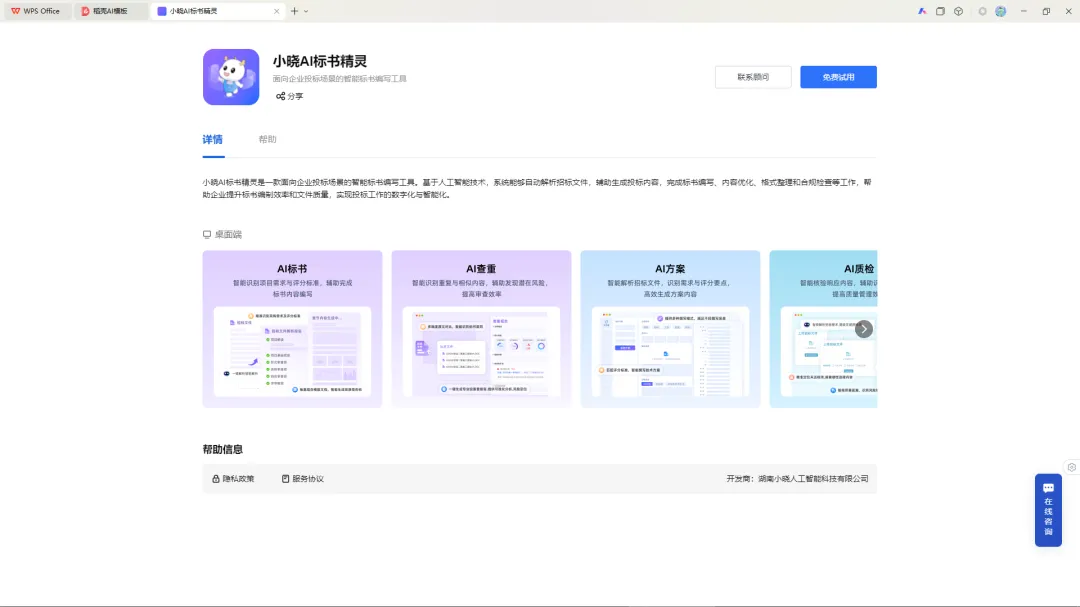This screenshot has width=1080, height=607.
Task: Click the title 小晓AI标书精灵
Action: coord(320,61)
